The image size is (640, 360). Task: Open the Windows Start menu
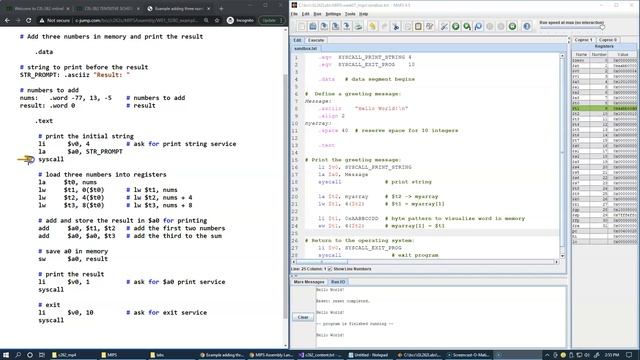click(x=6, y=355)
